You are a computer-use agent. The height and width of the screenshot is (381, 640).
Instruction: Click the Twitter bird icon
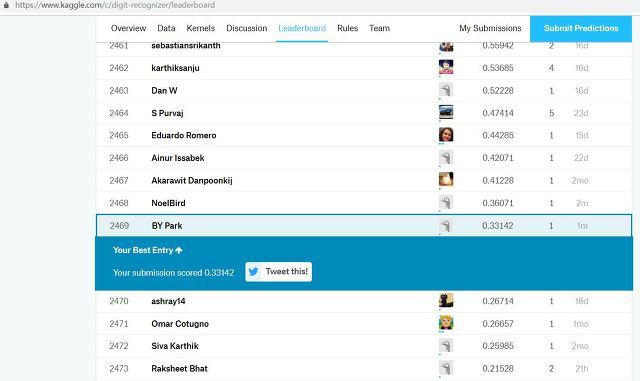(253, 272)
